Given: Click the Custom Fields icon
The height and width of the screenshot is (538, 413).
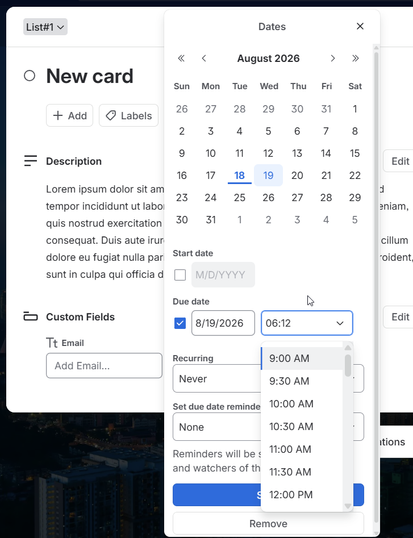Looking at the screenshot, I should point(30,316).
